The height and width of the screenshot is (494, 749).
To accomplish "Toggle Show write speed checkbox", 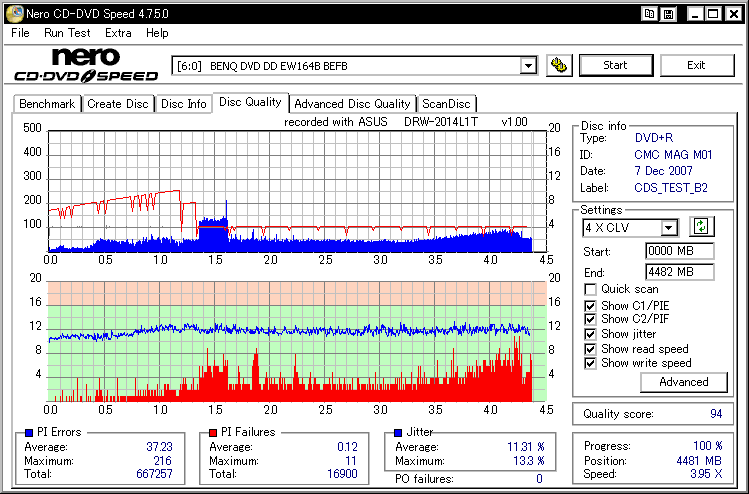I will (590, 363).
